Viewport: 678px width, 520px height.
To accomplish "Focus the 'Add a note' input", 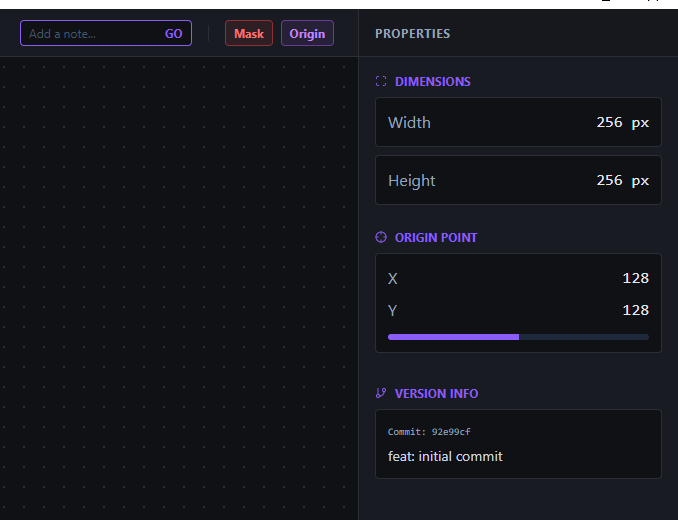I will 92,34.
